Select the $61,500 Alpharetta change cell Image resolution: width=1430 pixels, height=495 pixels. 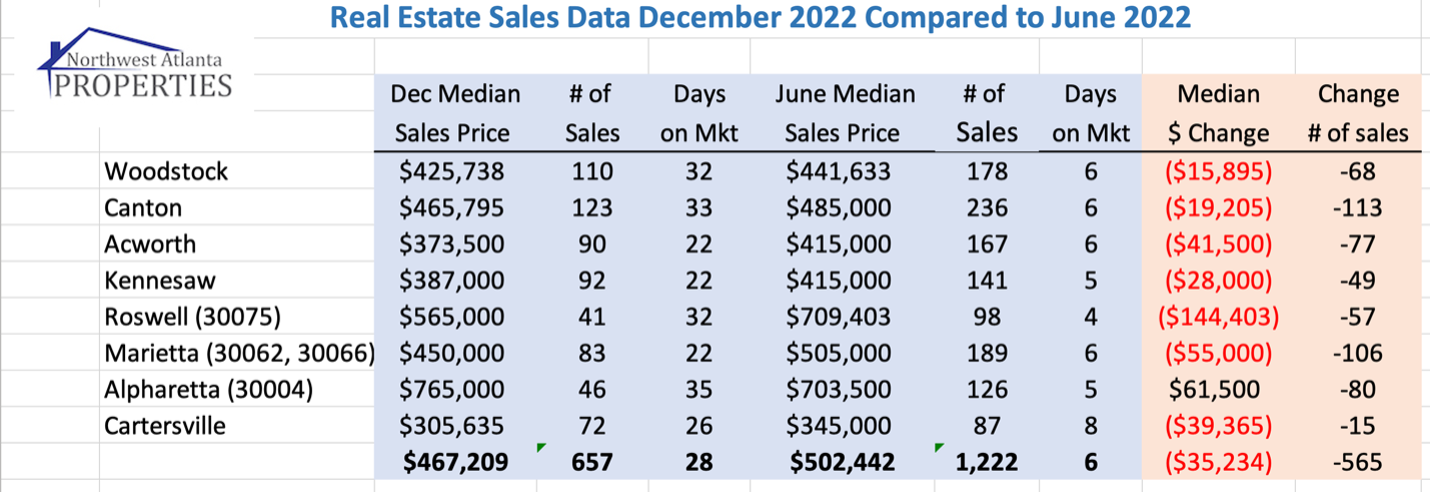click(1218, 389)
